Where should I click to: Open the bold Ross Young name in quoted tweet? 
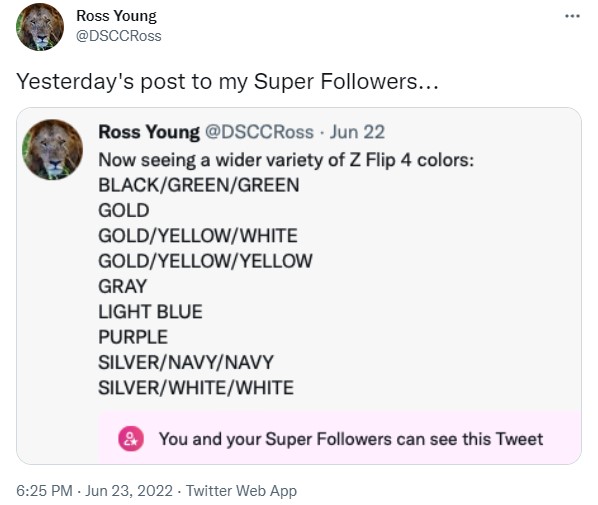pyautogui.click(x=149, y=132)
